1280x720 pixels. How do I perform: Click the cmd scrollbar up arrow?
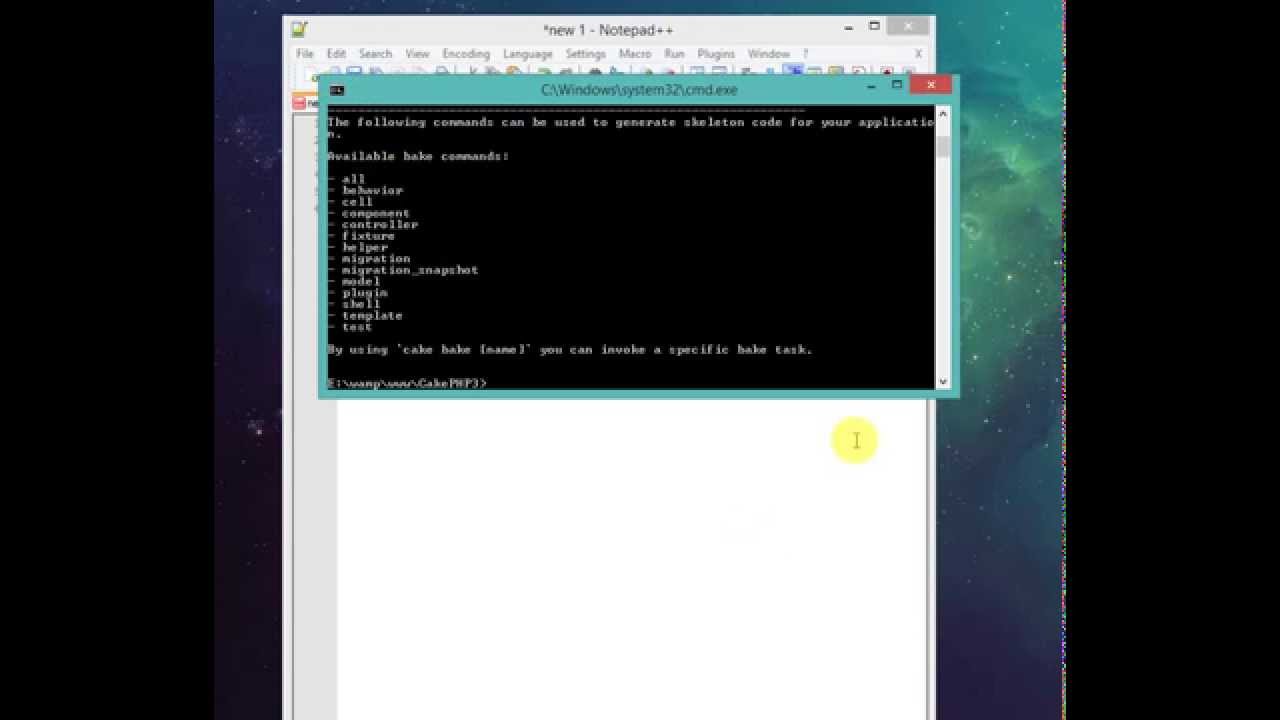[x=942, y=113]
